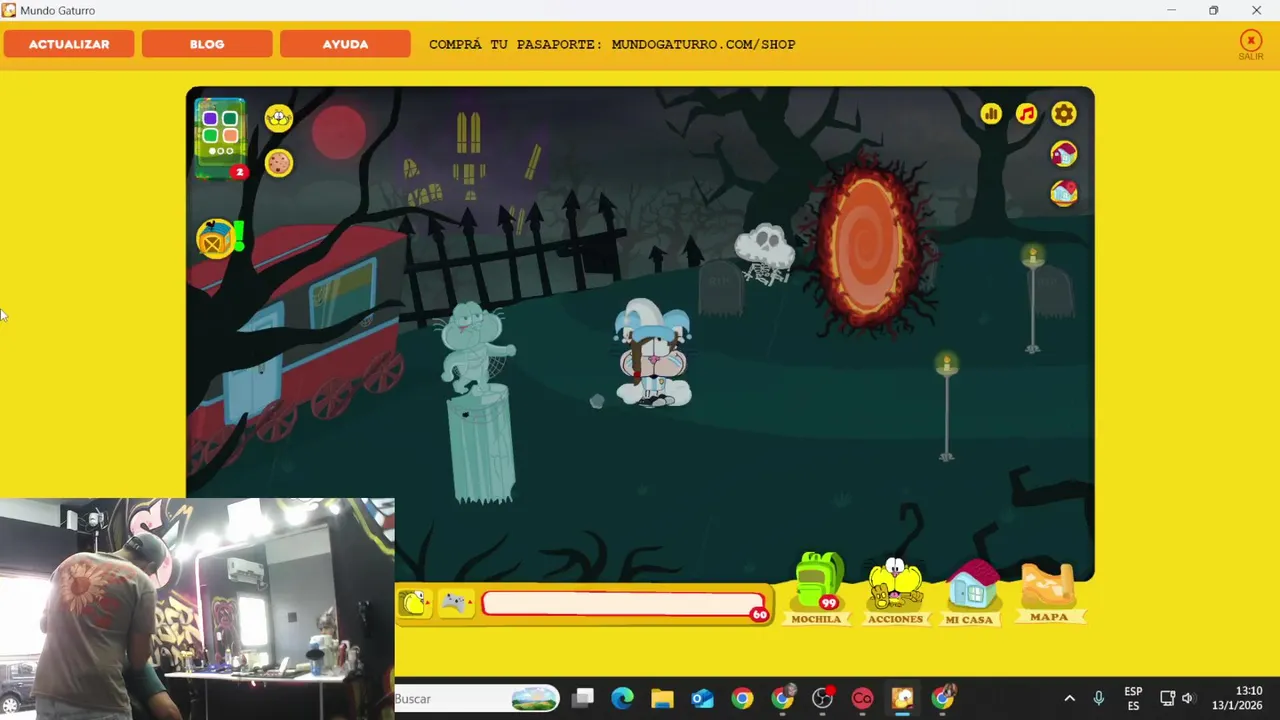Click the cookie round icon

tap(279, 163)
